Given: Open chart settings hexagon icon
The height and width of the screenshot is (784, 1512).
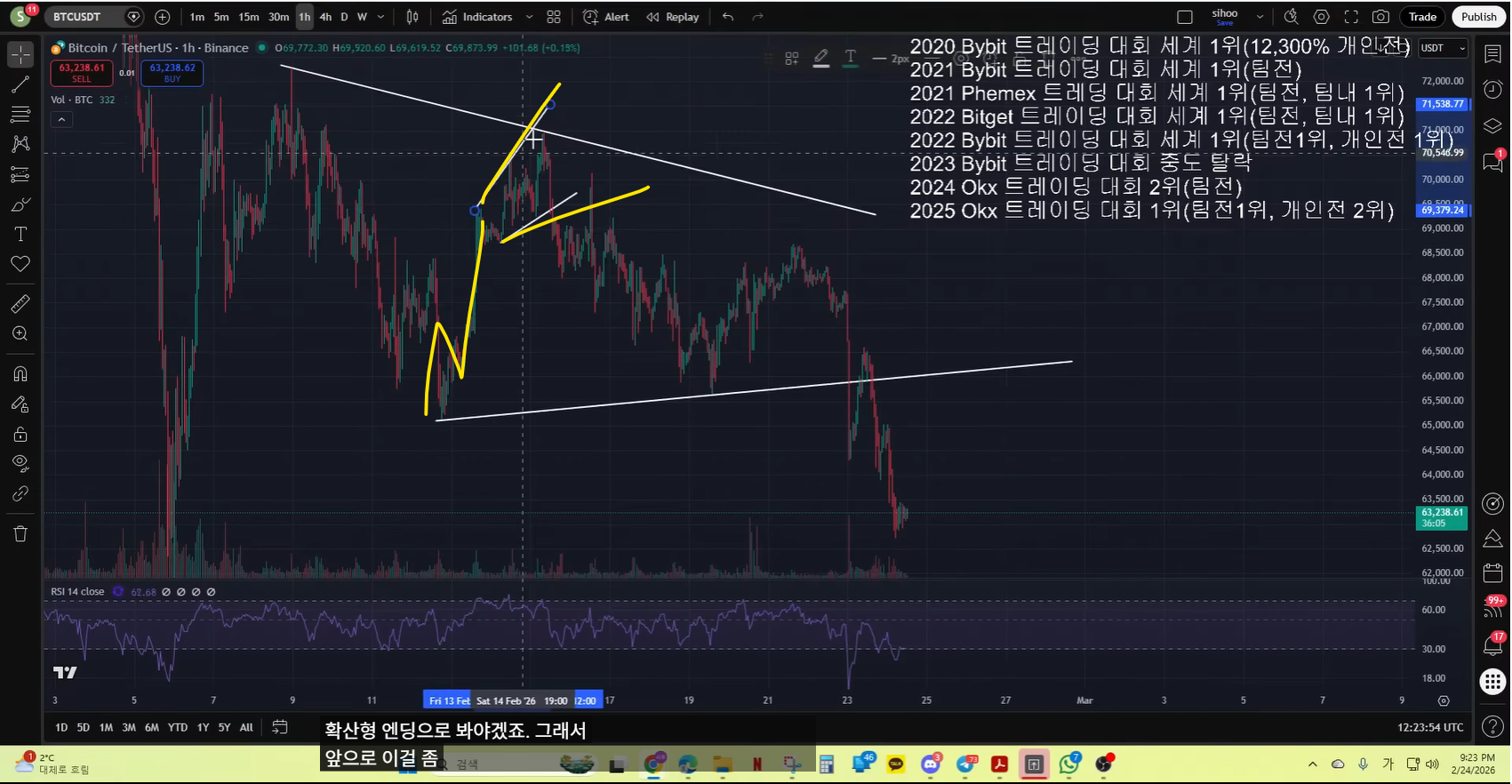Looking at the screenshot, I should tap(1322, 17).
